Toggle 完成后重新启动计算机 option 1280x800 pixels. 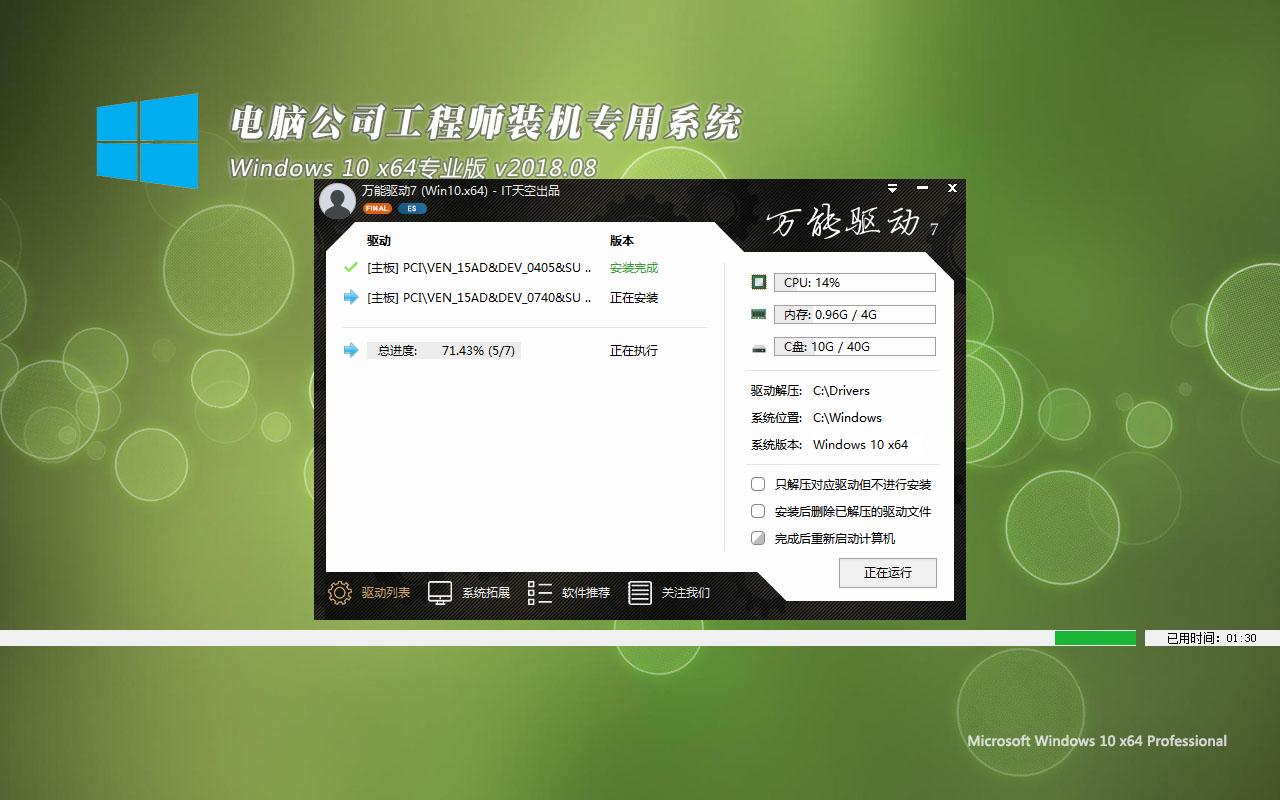pos(757,538)
